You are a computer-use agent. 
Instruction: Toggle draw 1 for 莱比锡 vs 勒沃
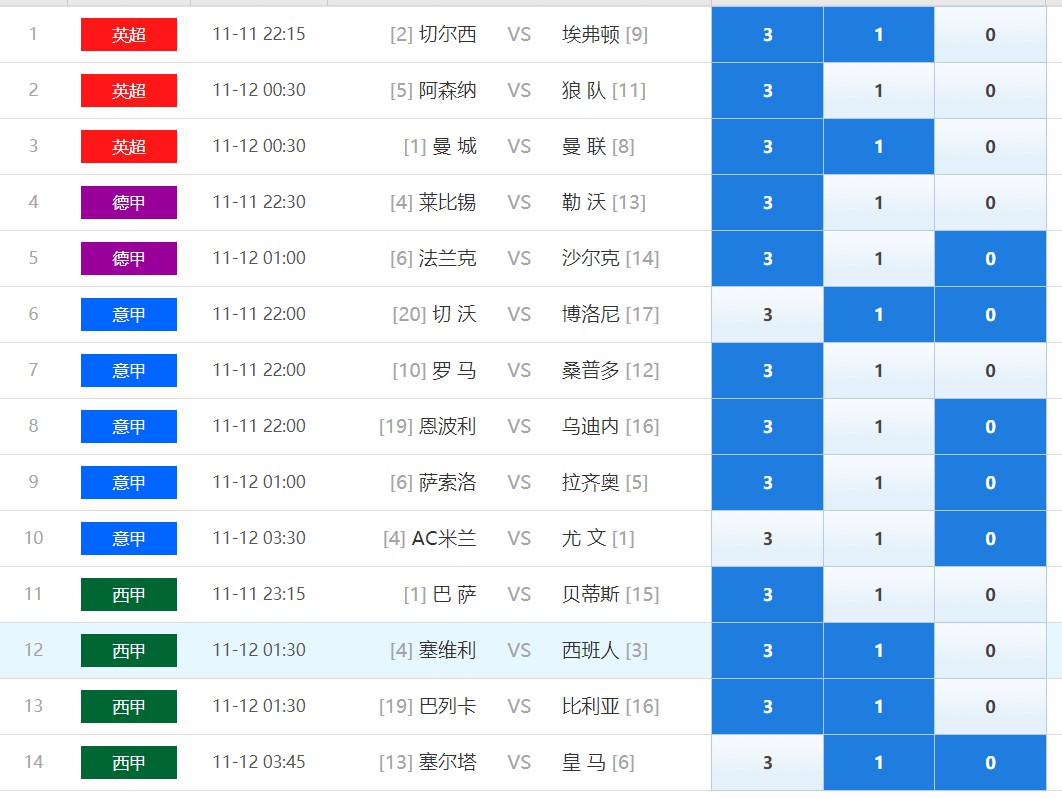click(x=878, y=202)
